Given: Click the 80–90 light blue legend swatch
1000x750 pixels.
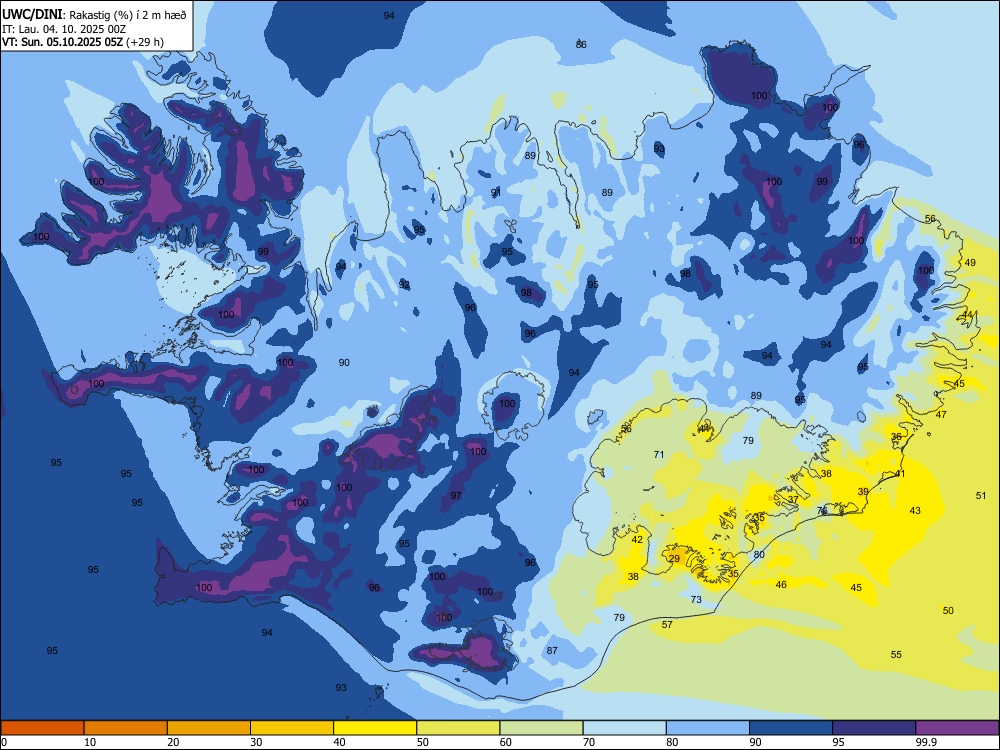Looking at the screenshot, I should pyautogui.click(x=708, y=728).
